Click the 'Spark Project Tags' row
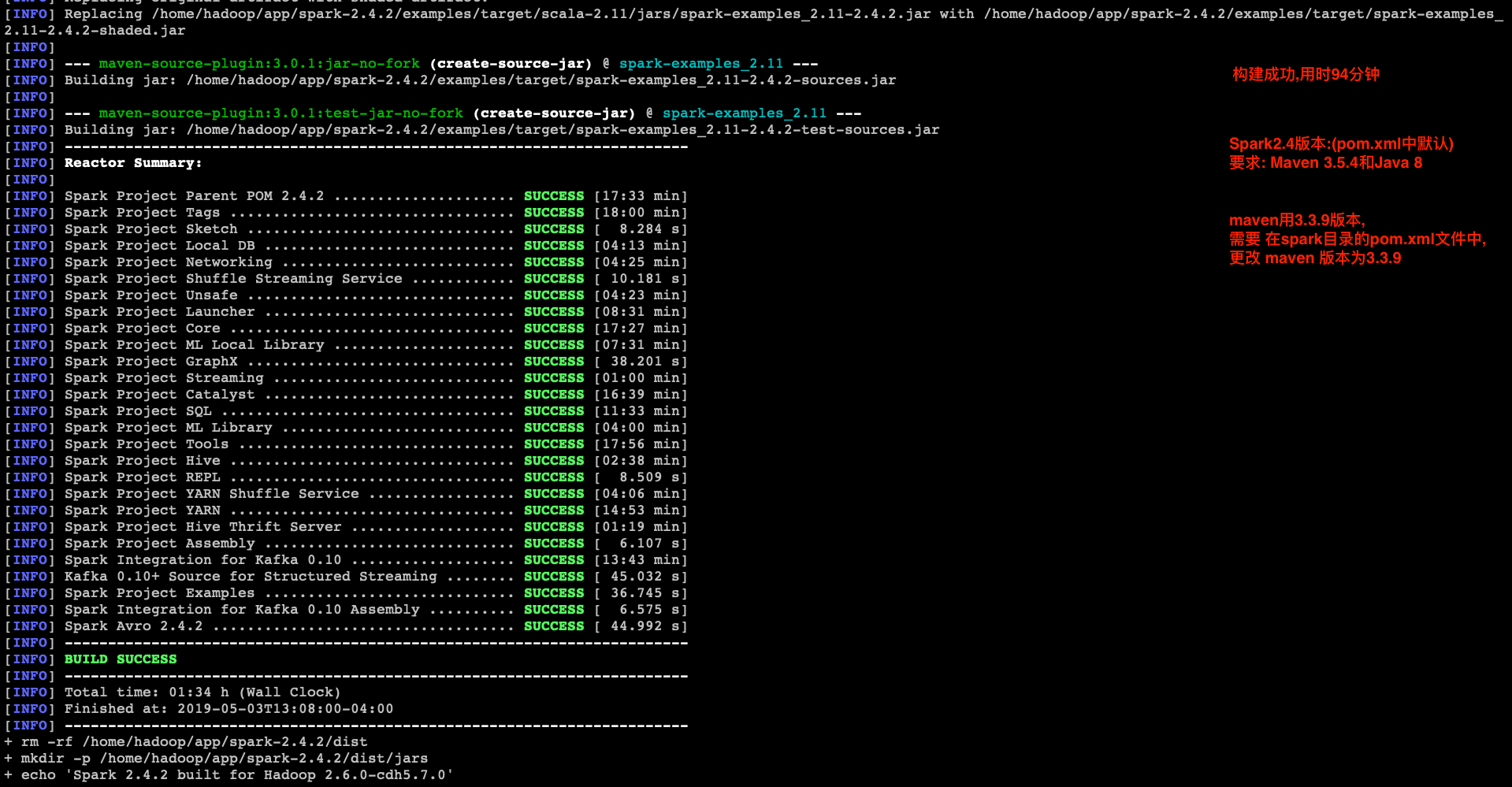 click(x=347, y=213)
